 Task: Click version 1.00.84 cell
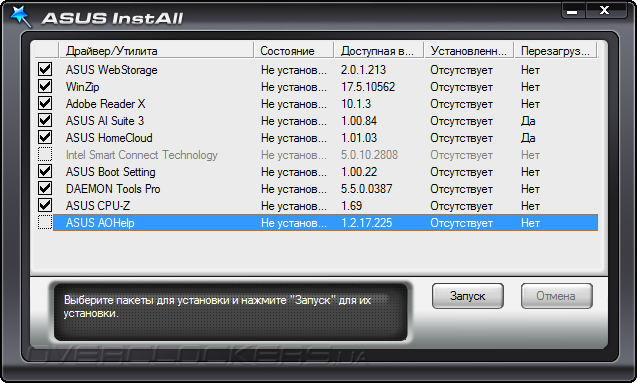tap(359, 121)
